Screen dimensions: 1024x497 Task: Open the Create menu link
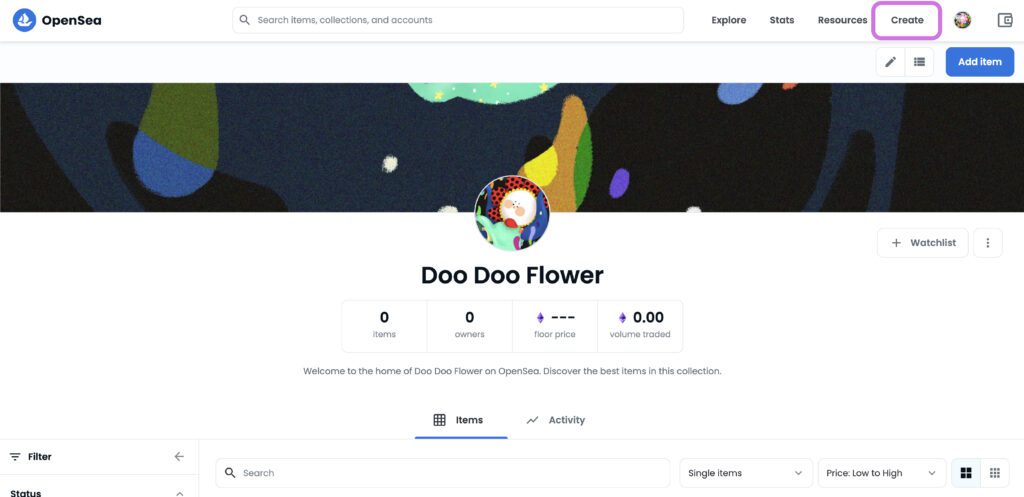907,20
